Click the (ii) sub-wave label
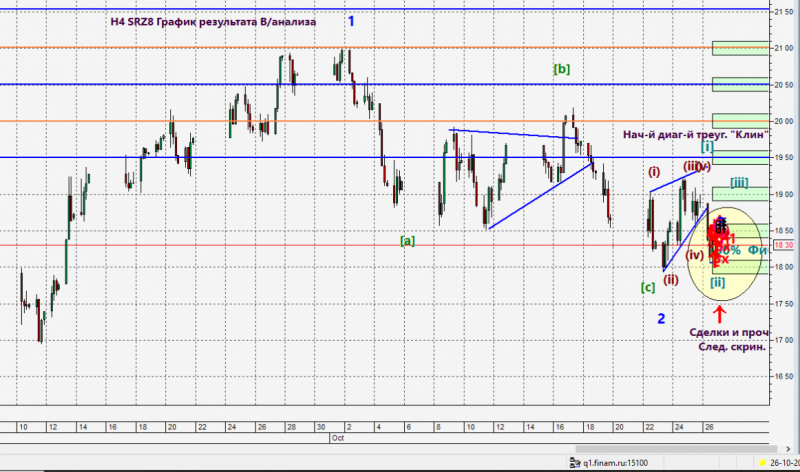 (670, 280)
